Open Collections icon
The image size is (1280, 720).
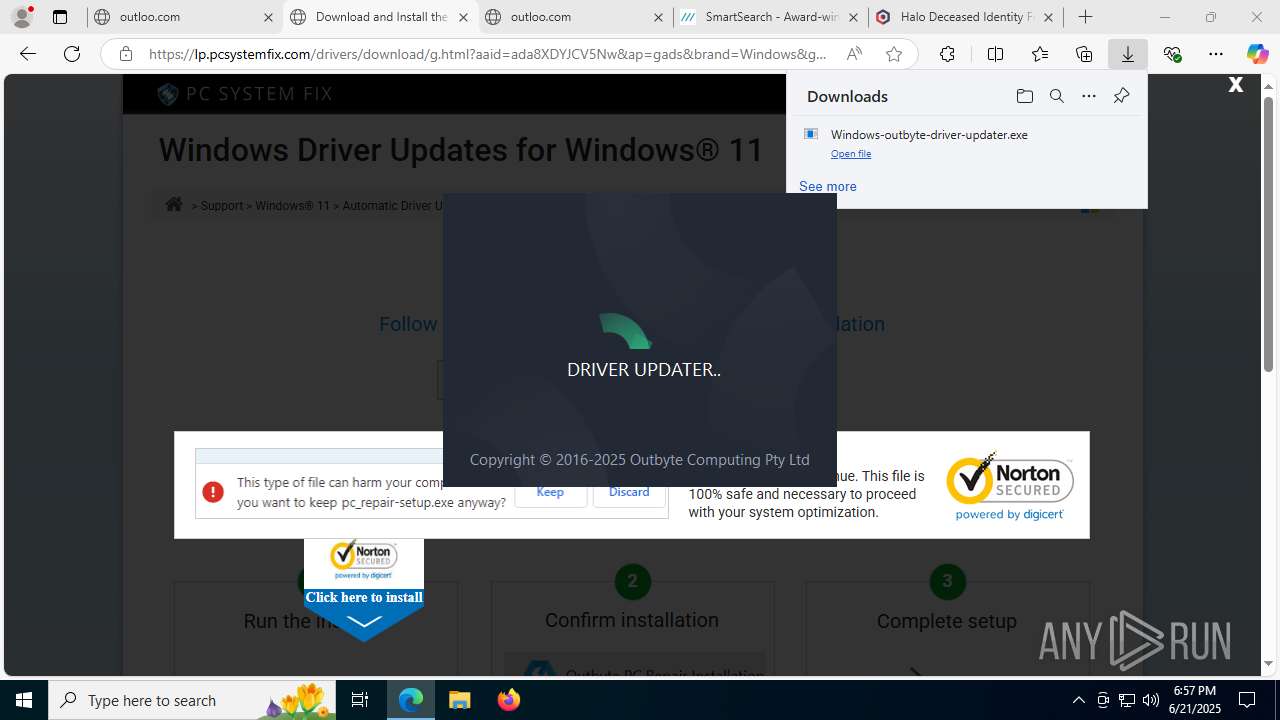click(1084, 54)
